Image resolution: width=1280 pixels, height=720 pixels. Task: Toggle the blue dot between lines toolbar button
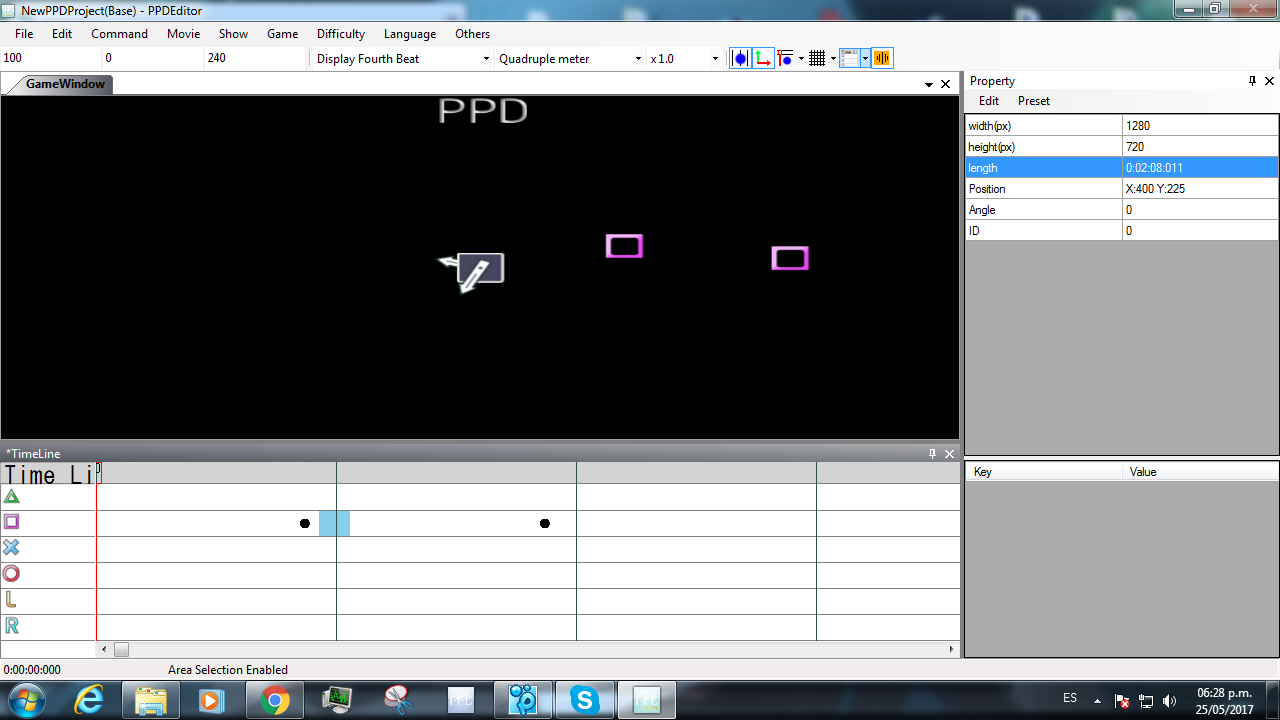(x=740, y=59)
